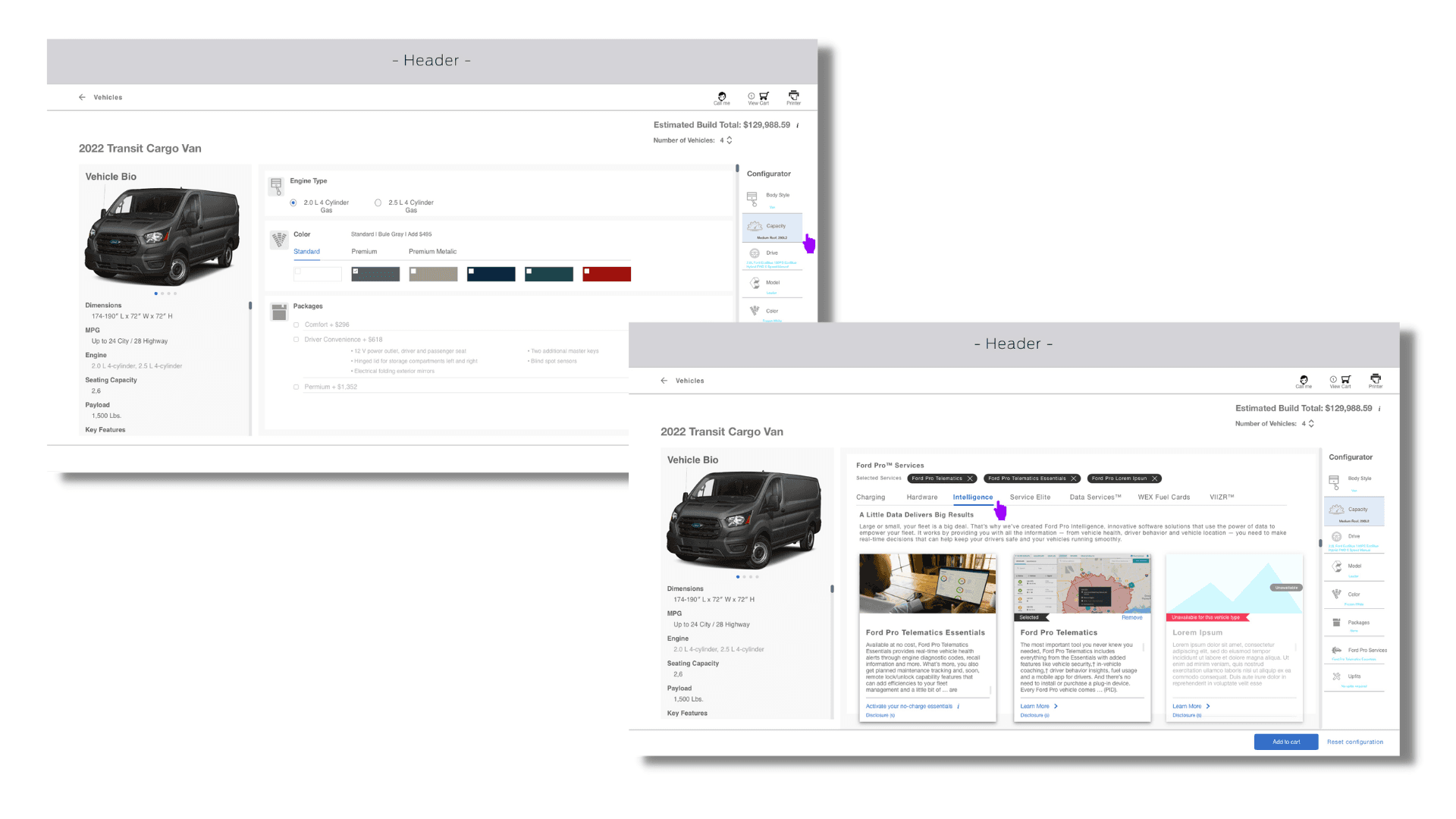Click the Packages section box icon
1456x819 pixels.
click(279, 312)
